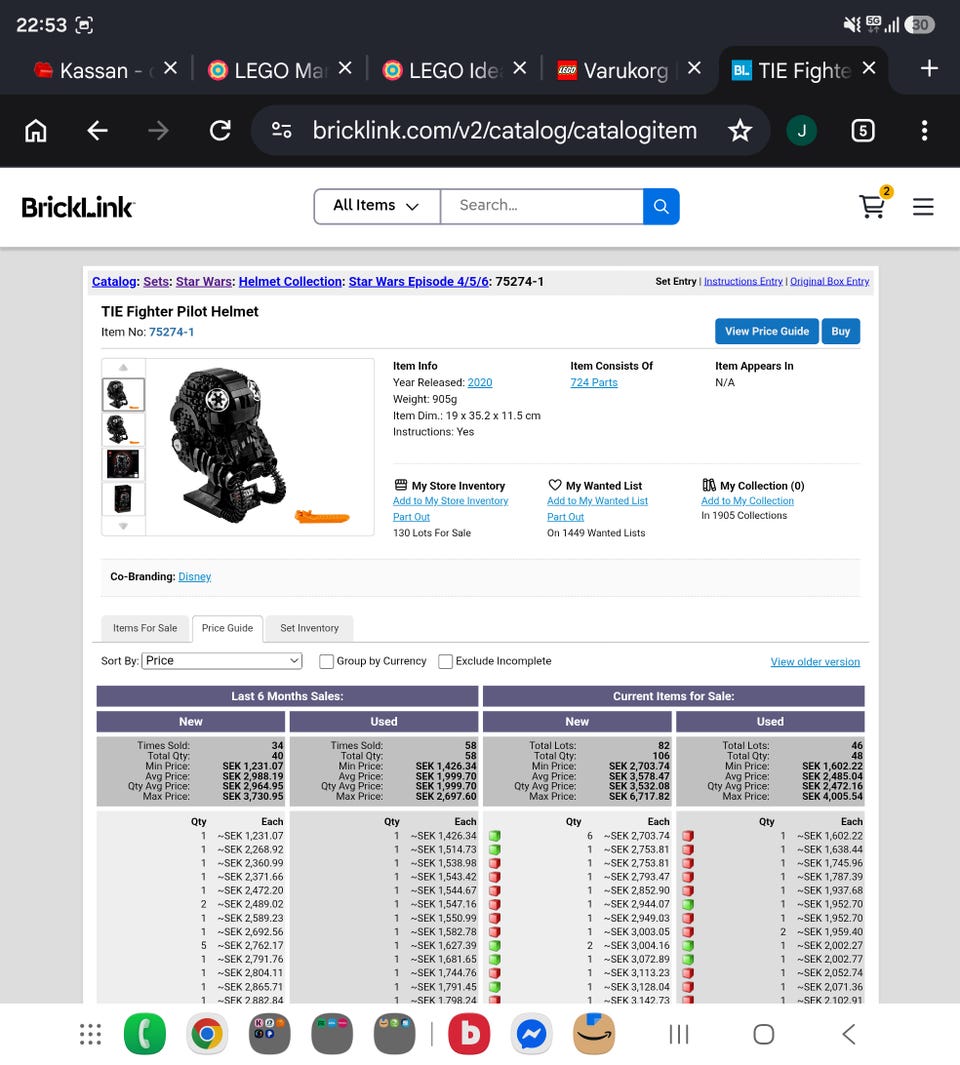Click into the Search input field

pyautogui.click(x=542, y=206)
